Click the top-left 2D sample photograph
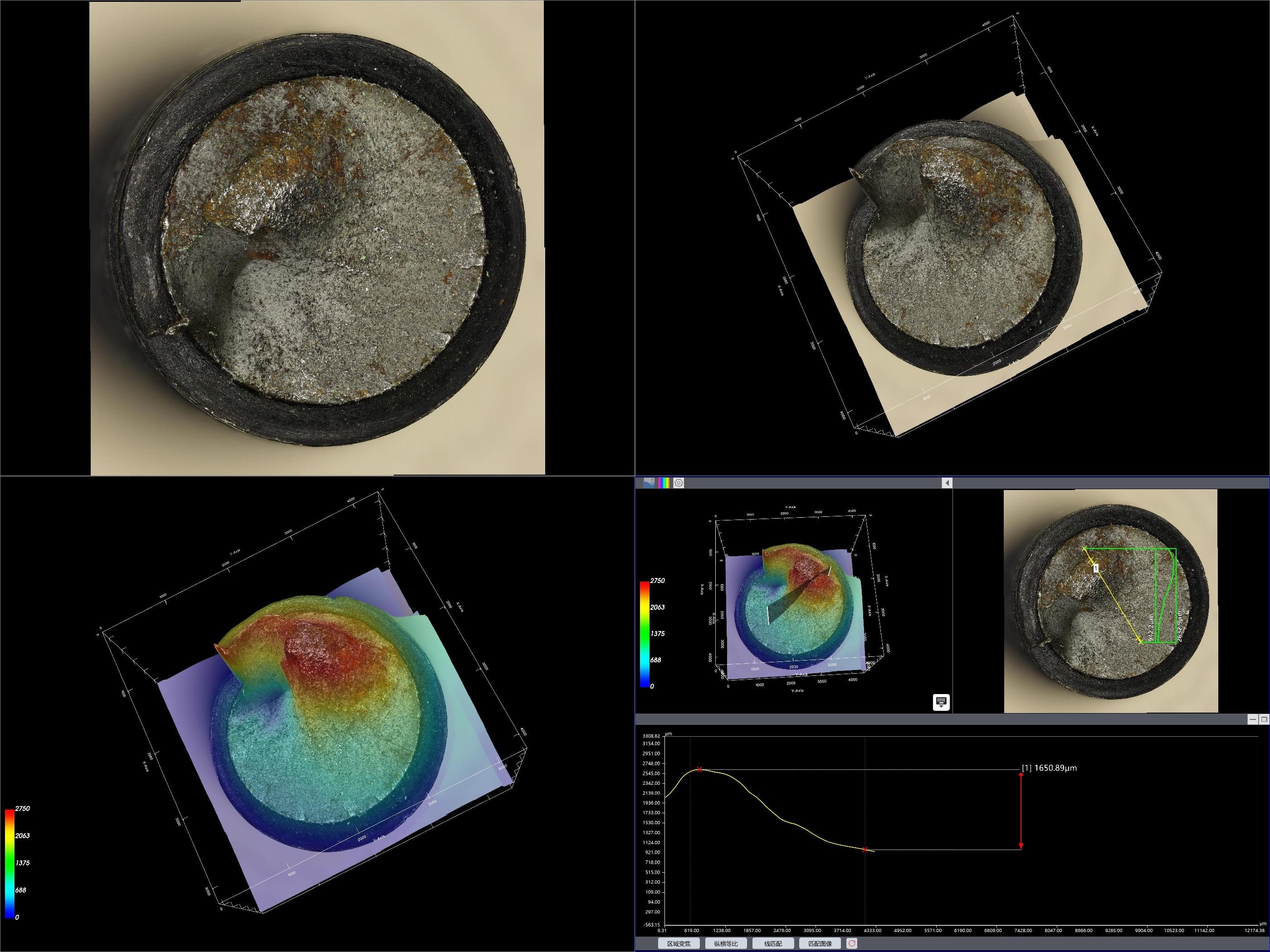This screenshot has height=952, width=1270. click(x=317, y=238)
